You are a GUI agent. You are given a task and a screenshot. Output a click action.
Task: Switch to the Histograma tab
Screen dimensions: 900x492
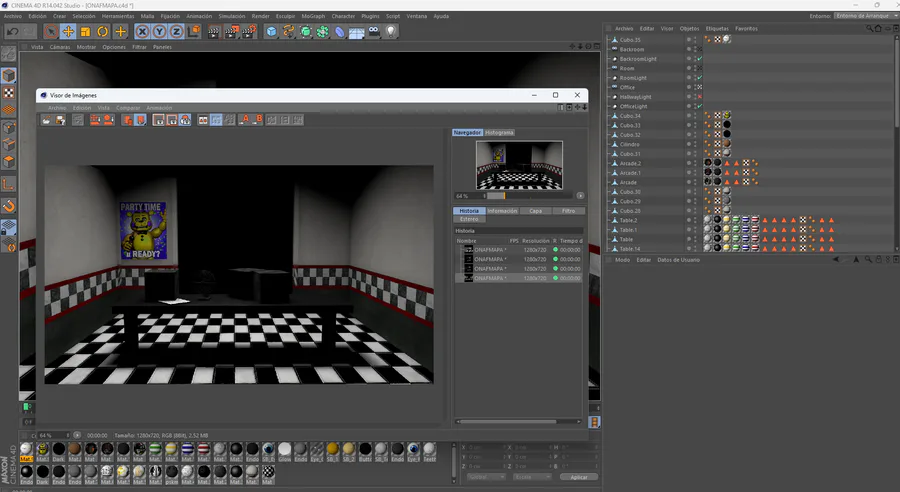coord(499,133)
